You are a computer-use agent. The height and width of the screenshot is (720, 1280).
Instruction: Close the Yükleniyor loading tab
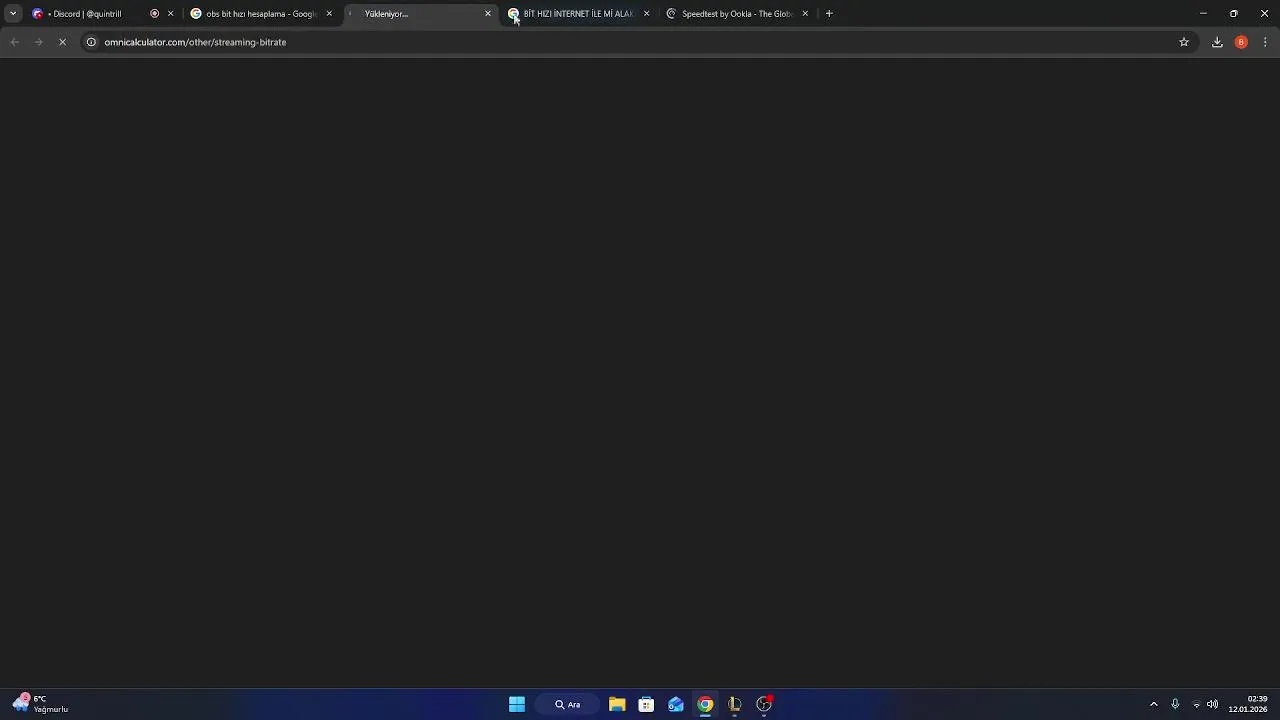click(x=488, y=14)
